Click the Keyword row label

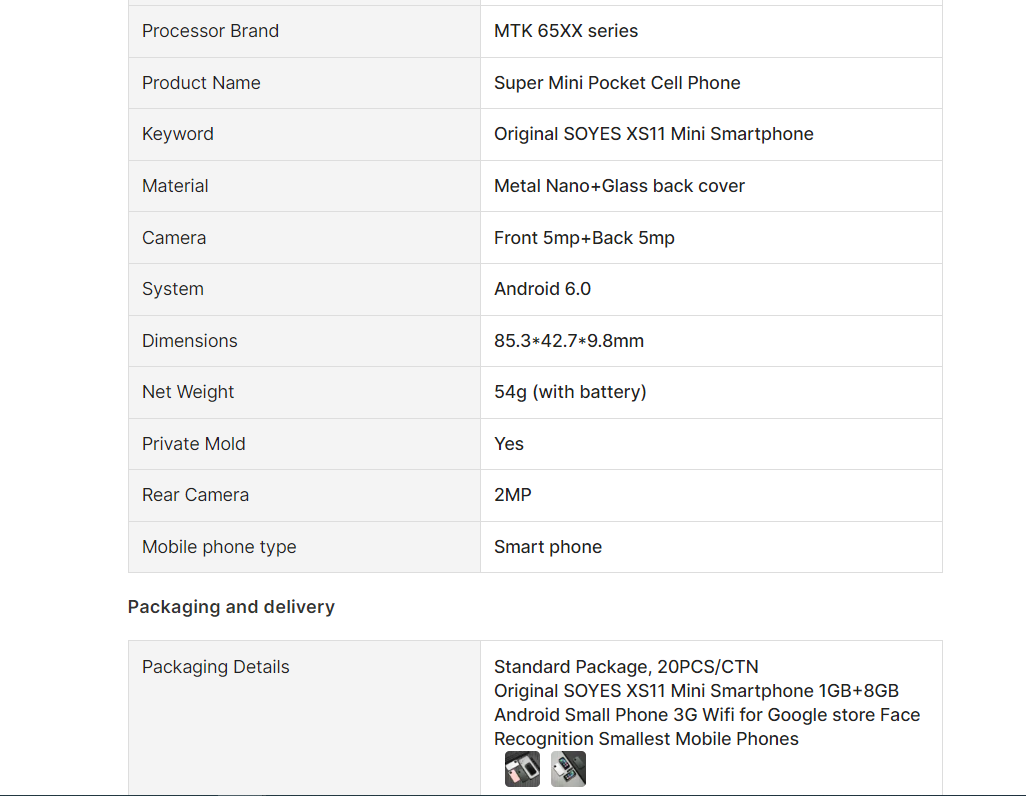[x=178, y=134]
